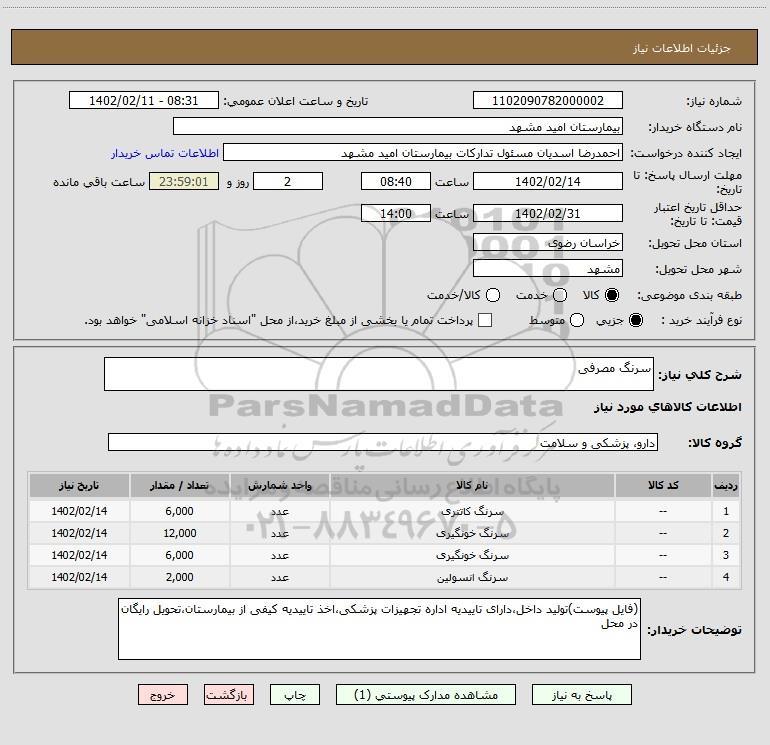Click the buyer notes text area
The image size is (770, 745).
coord(379,629)
